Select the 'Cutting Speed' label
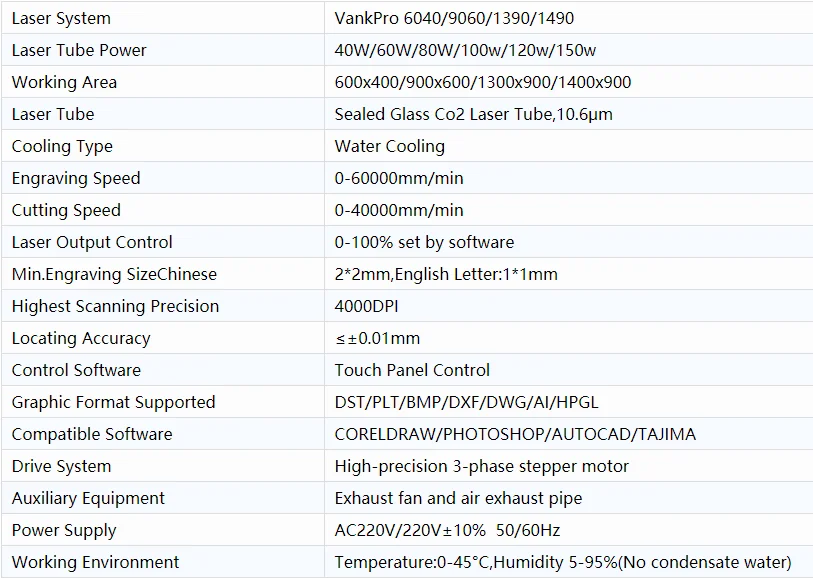The height and width of the screenshot is (578, 813). (x=66, y=210)
